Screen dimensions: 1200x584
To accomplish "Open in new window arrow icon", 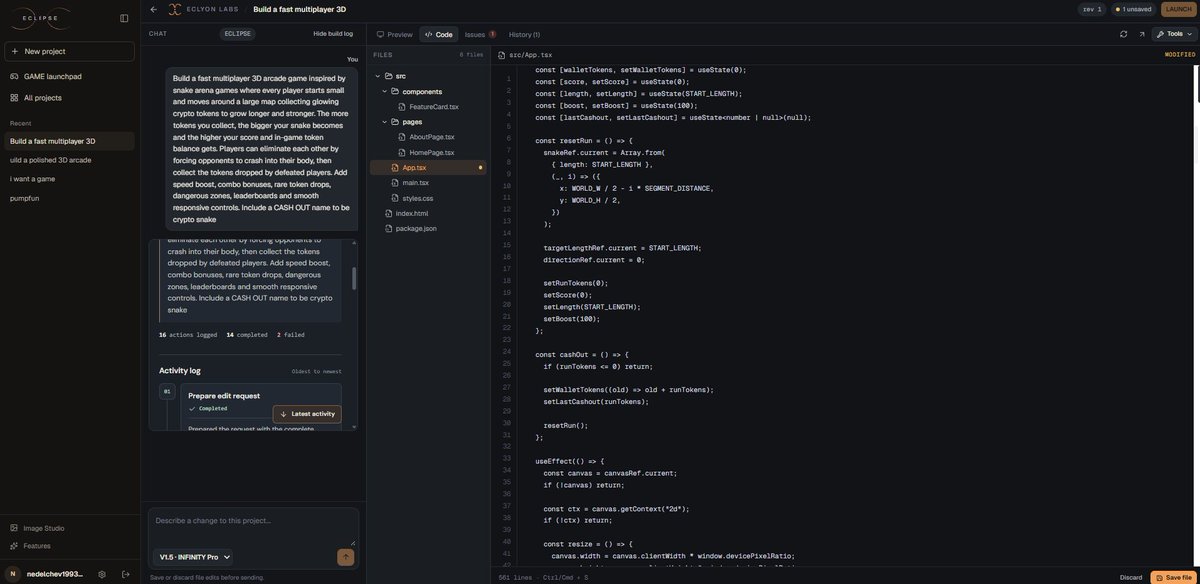I will pyautogui.click(x=1142, y=34).
